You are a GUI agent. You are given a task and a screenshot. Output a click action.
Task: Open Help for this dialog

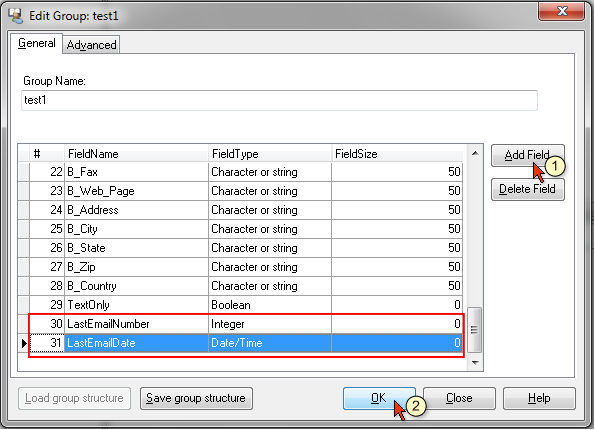pos(539,398)
